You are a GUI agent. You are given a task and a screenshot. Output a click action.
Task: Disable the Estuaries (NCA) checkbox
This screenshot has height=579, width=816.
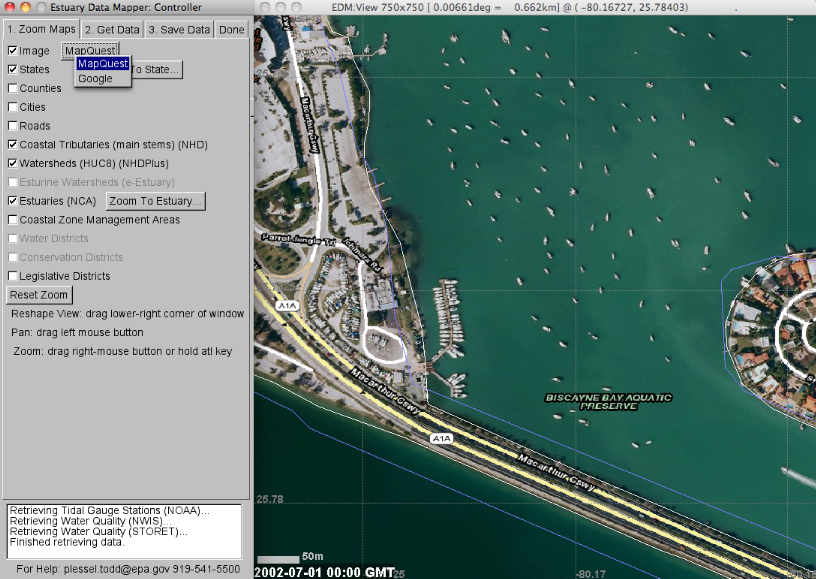point(10,201)
